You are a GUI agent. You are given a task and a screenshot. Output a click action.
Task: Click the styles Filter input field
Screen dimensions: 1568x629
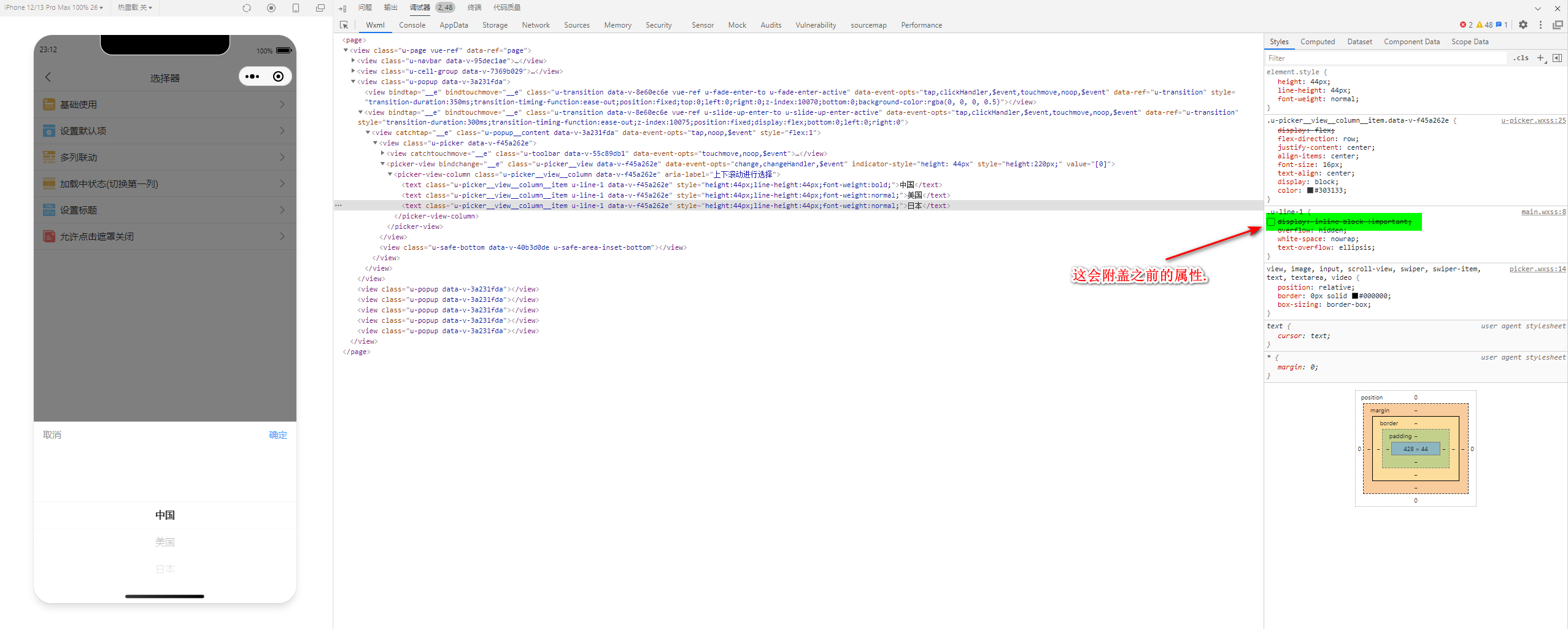1386,58
